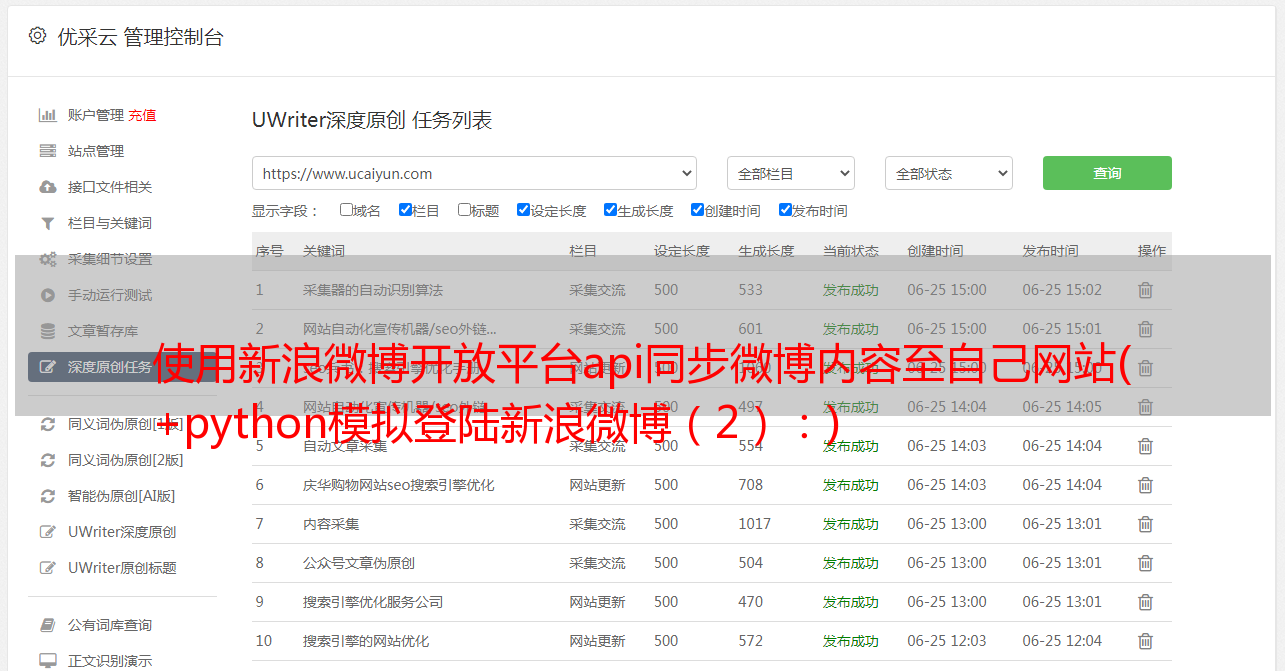Click the database icon for 文章暂存库
Viewport: 1285px width, 671px height.
click(x=47, y=331)
